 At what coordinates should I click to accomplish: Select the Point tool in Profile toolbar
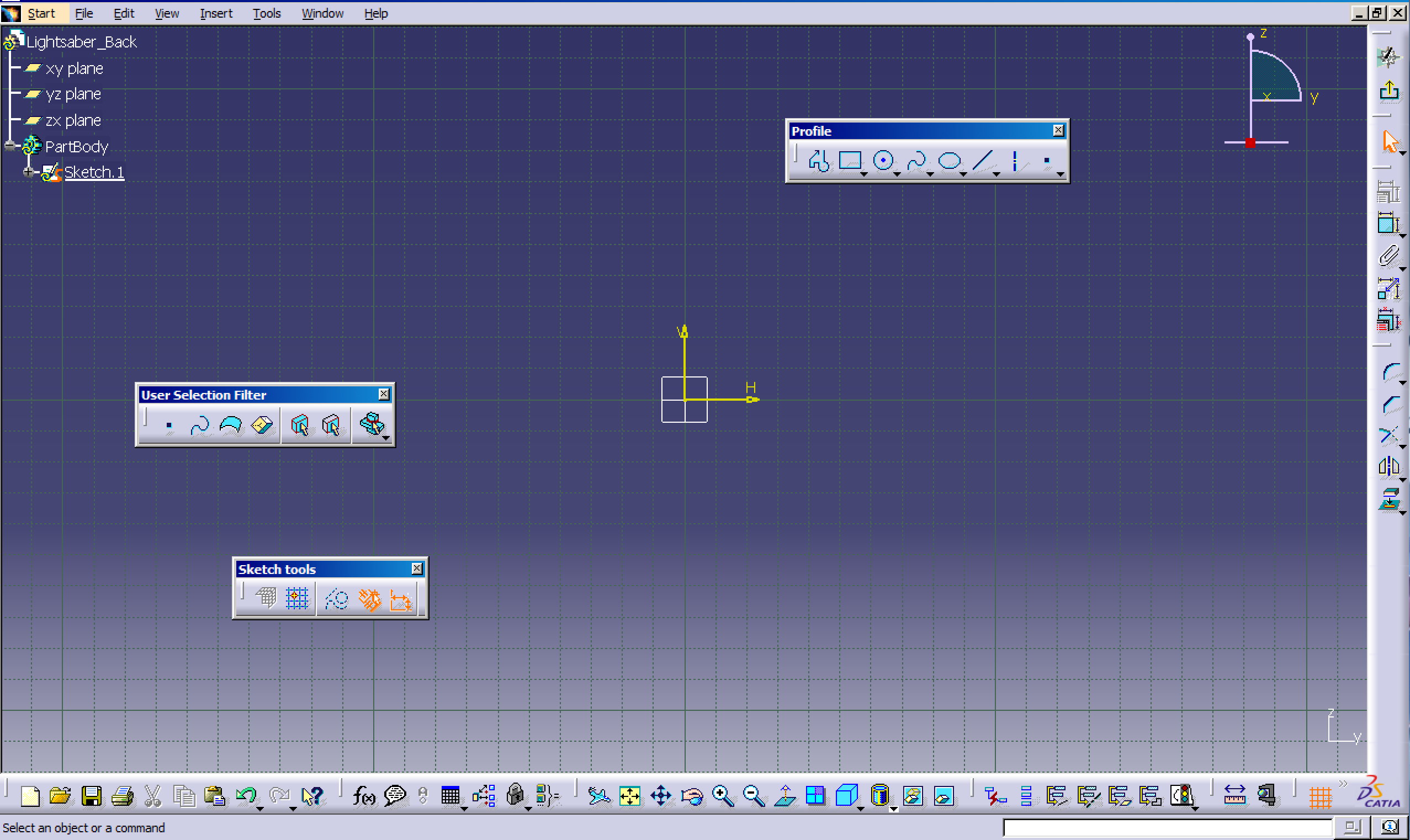1047,161
